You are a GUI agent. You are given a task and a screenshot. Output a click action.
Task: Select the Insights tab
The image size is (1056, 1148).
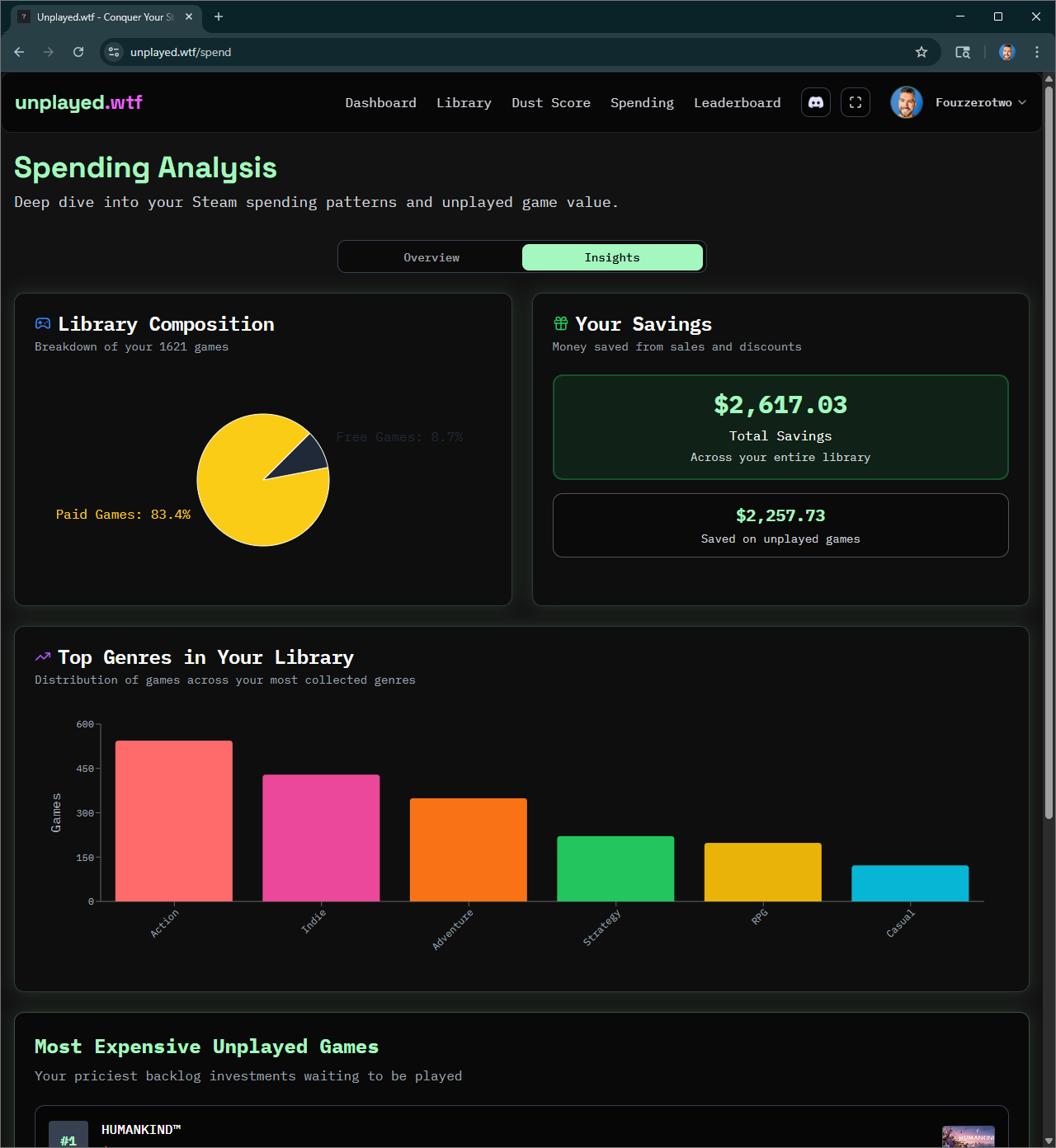point(612,257)
